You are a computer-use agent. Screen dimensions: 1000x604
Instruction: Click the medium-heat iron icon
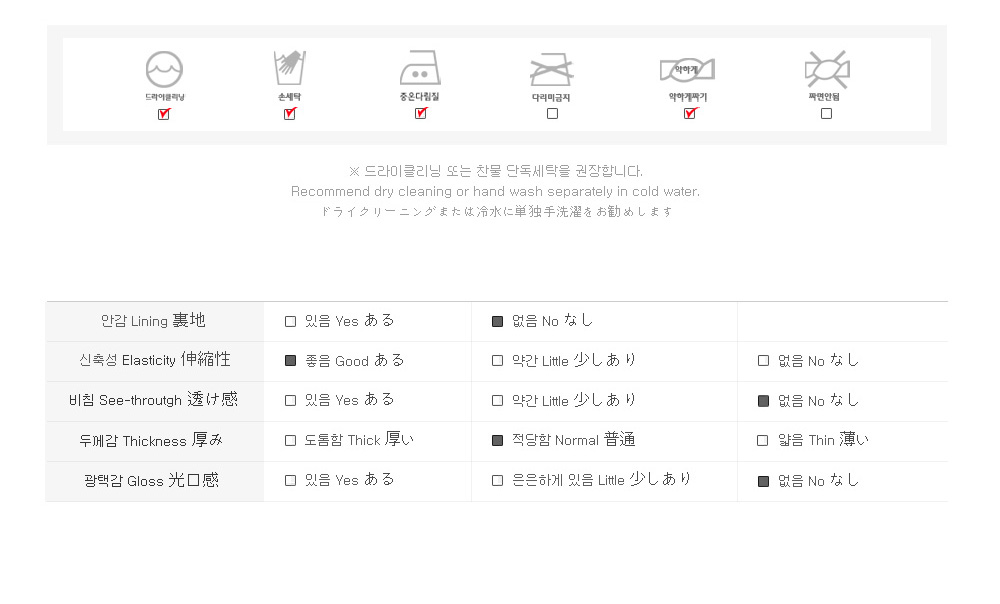(420, 68)
